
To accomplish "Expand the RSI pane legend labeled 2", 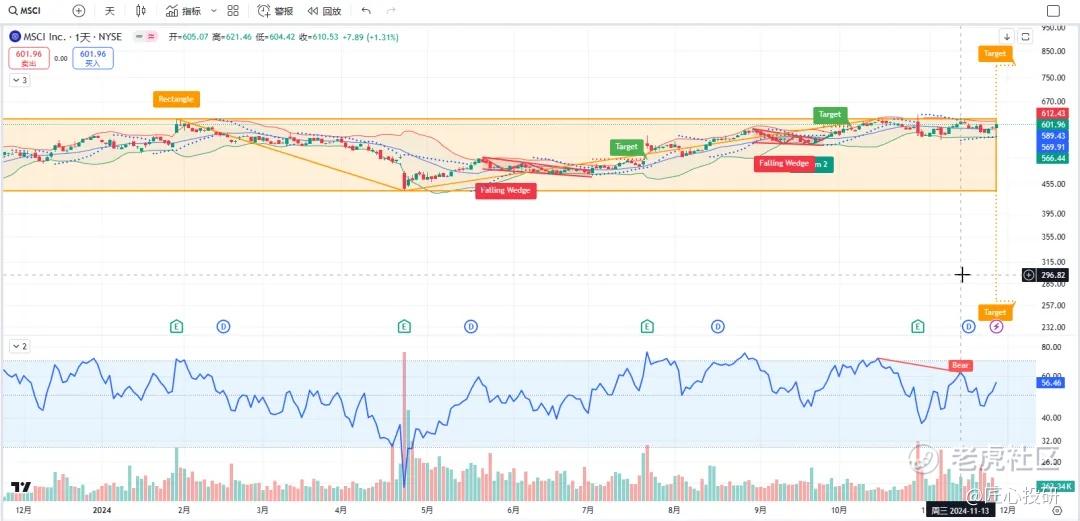I will point(19,346).
